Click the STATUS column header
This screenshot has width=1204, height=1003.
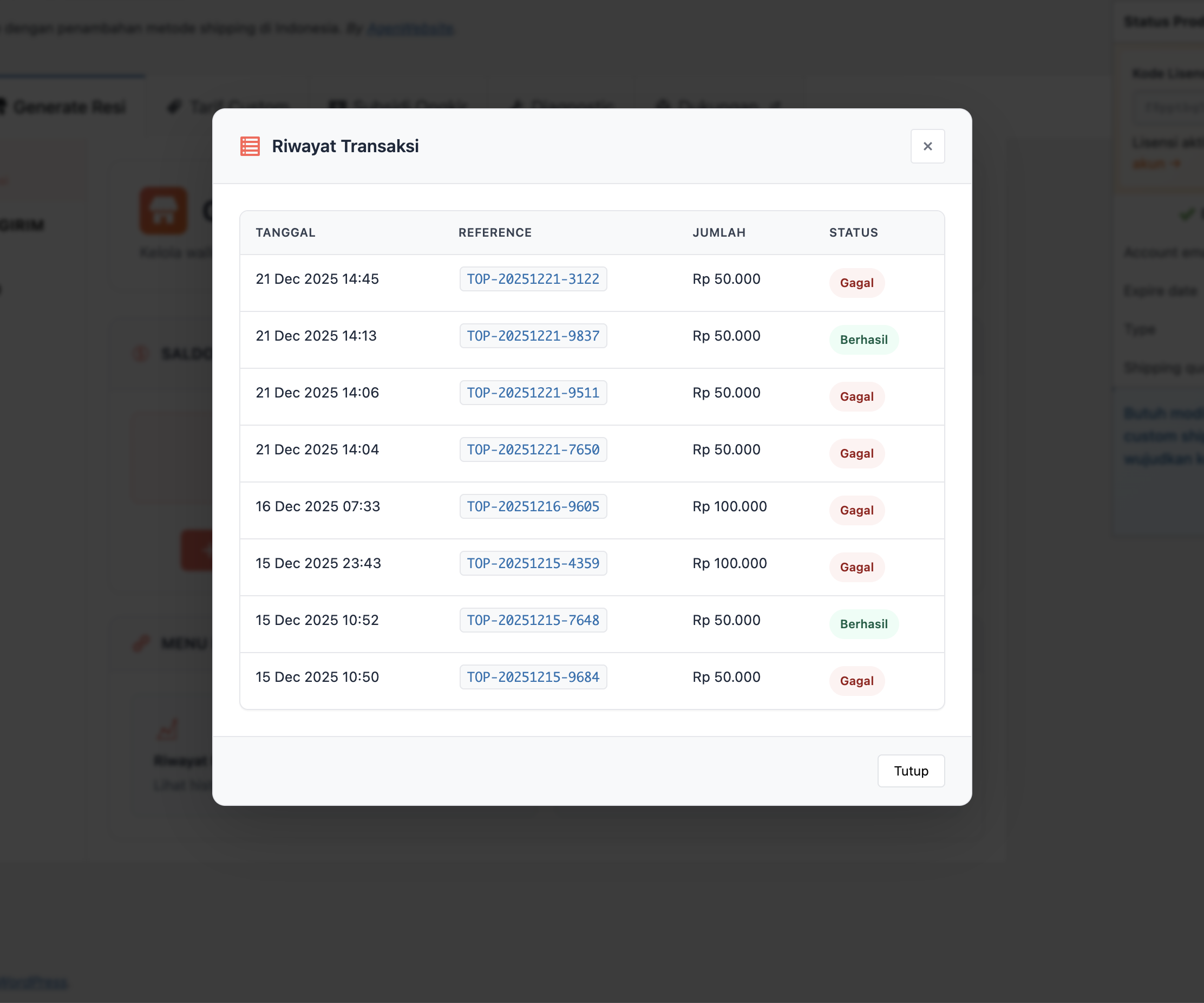(853, 232)
